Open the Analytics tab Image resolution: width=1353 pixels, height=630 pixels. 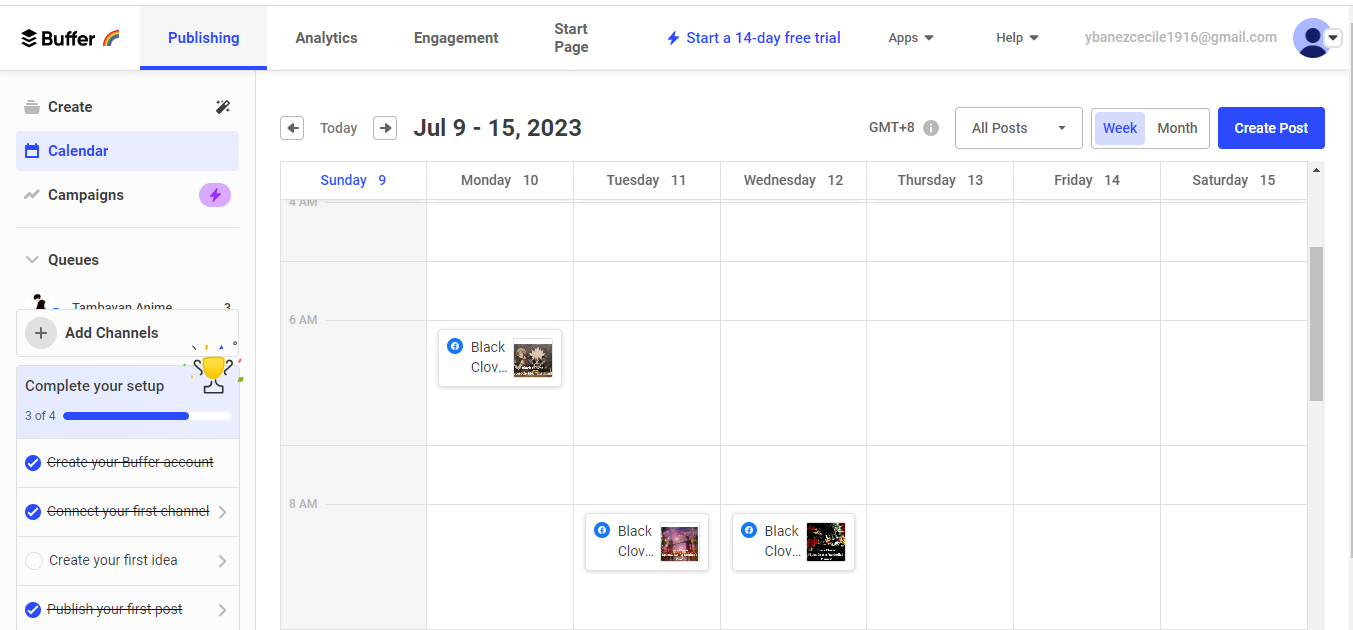click(326, 38)
